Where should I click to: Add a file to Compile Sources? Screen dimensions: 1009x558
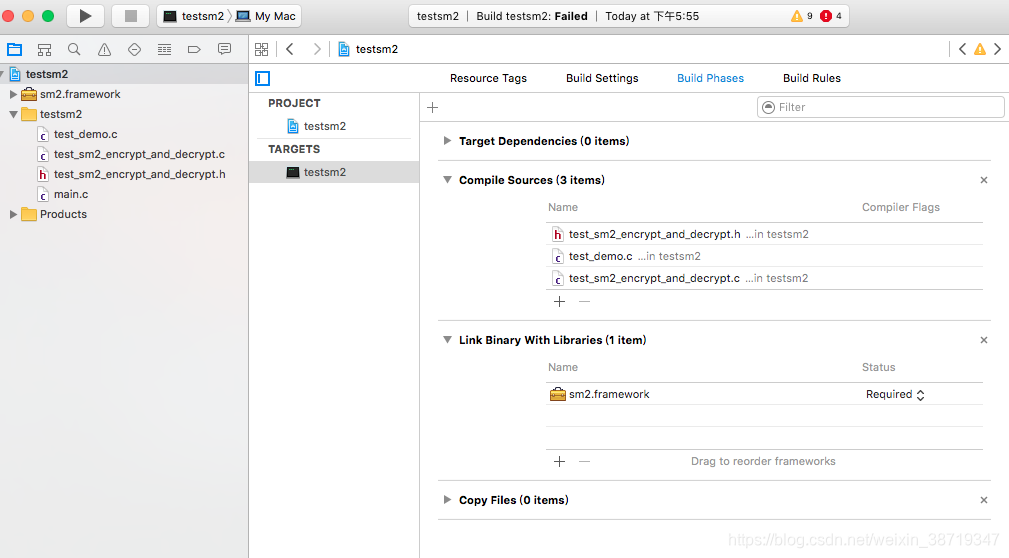coord(559,301)
